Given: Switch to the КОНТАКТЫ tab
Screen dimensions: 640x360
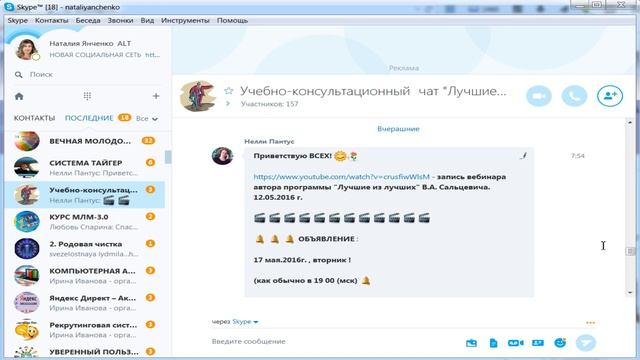Looking at the screenshot, I should [x=34, y=118].
